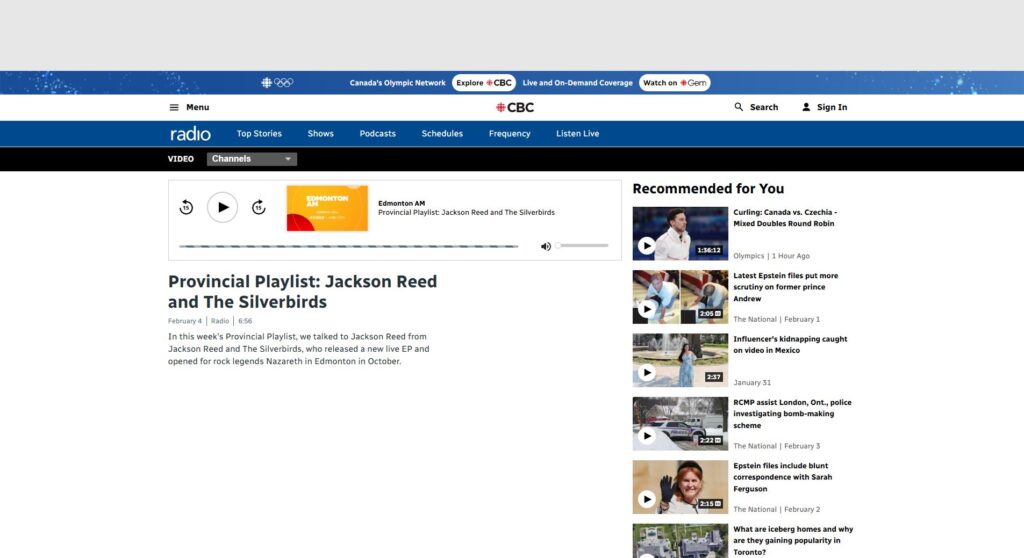Click the Search magnifier icon
Viewport: 1024px width, 558px height.
click(x=739, y=107)
